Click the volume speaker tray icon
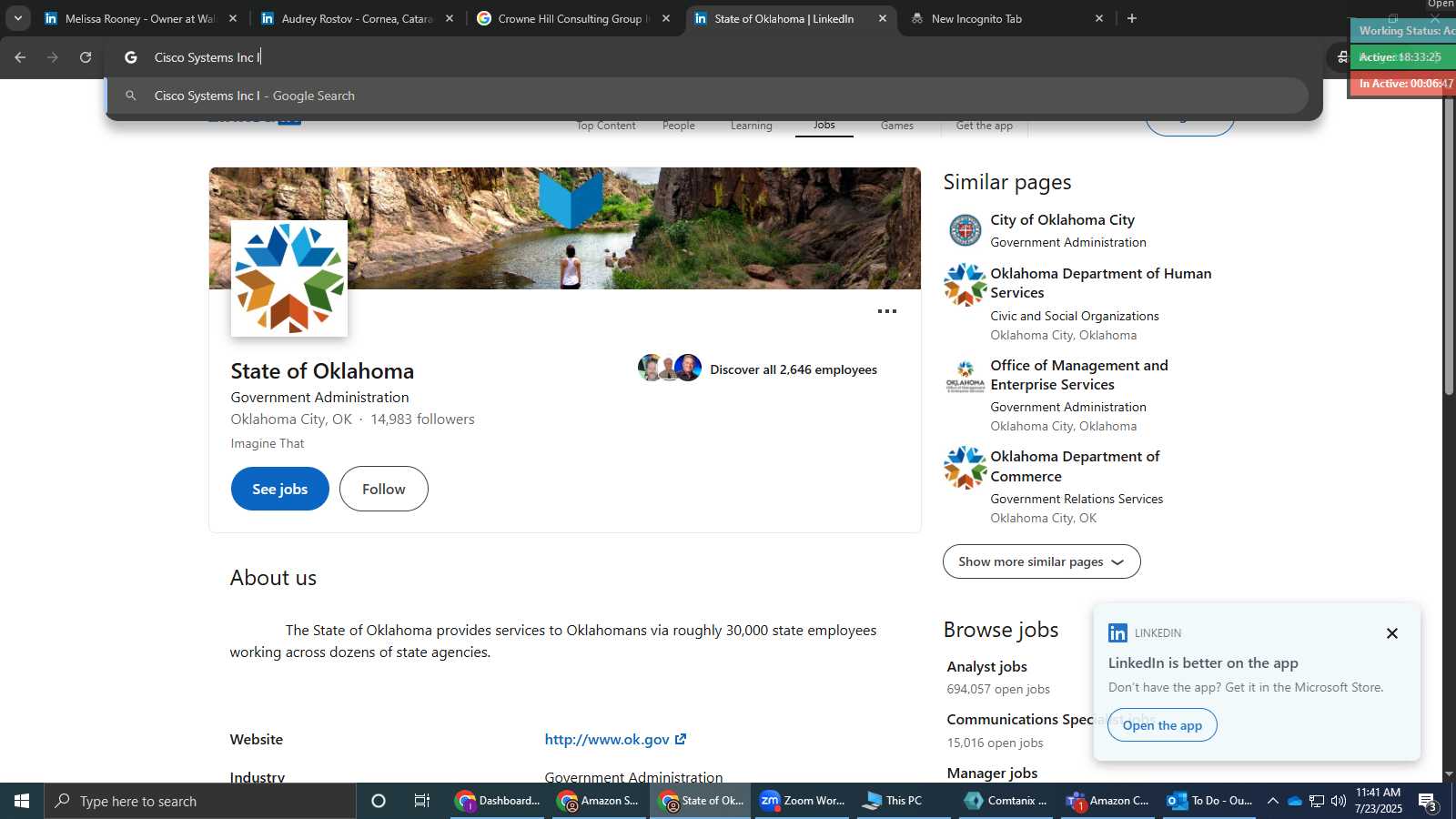 click(x=1339, y=801)
